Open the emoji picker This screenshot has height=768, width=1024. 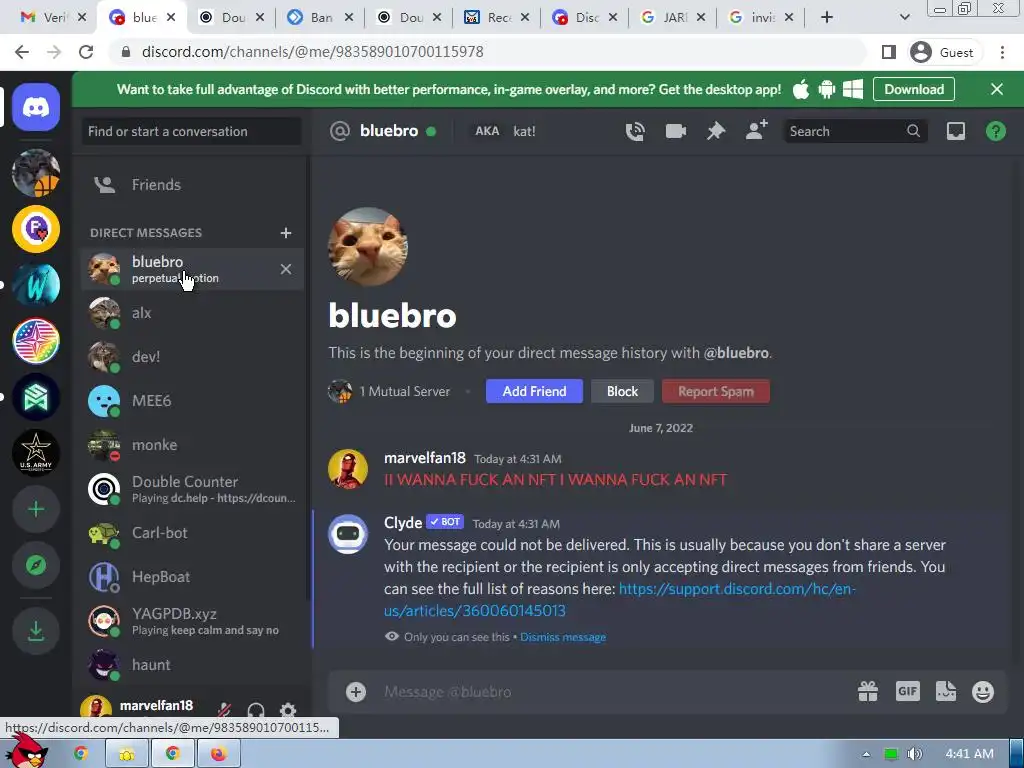point(983,692)
